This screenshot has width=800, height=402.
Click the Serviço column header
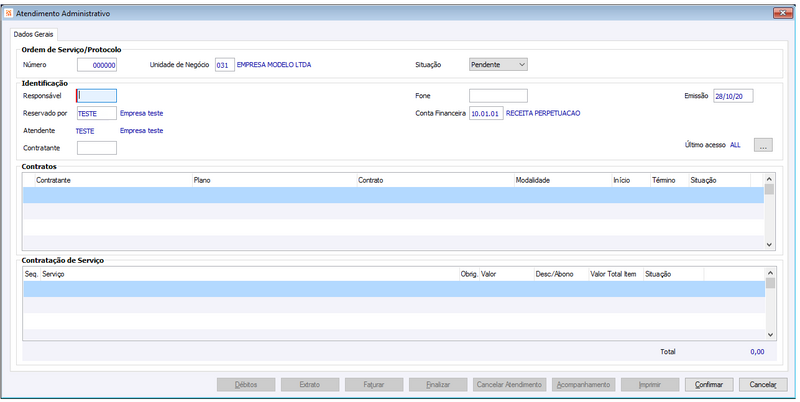point(250,274)
